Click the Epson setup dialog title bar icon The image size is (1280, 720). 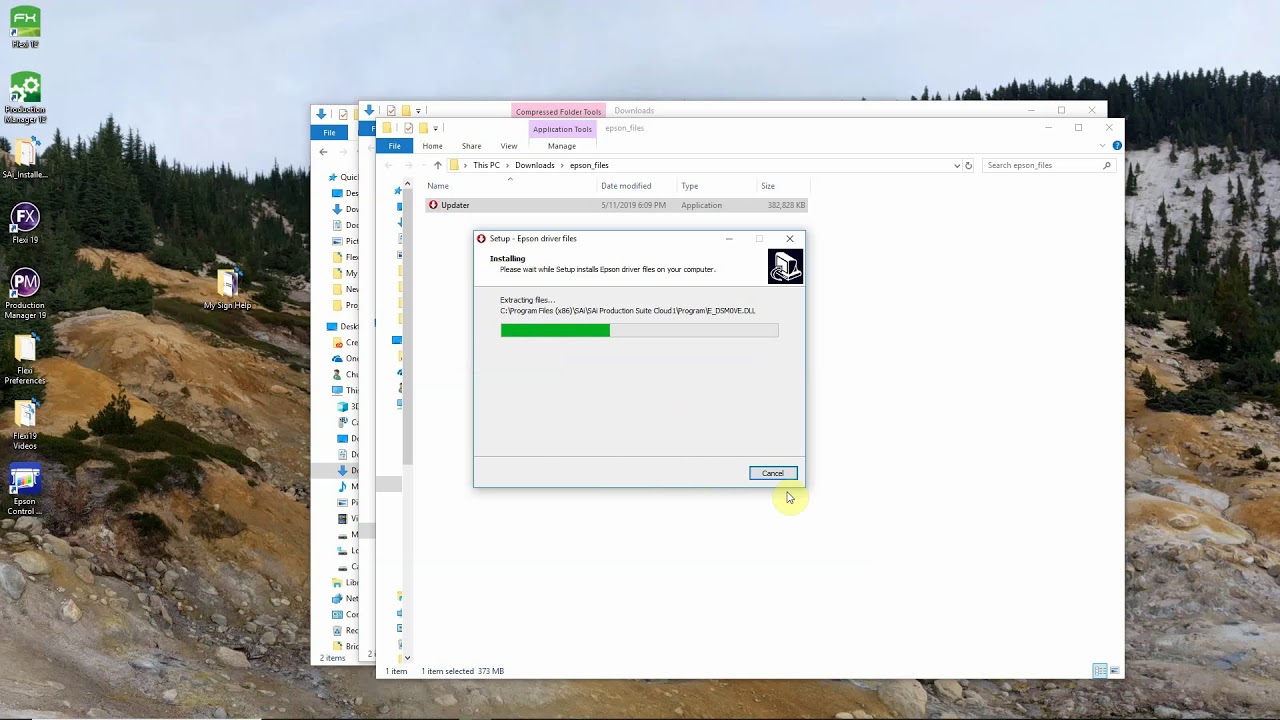481,239
